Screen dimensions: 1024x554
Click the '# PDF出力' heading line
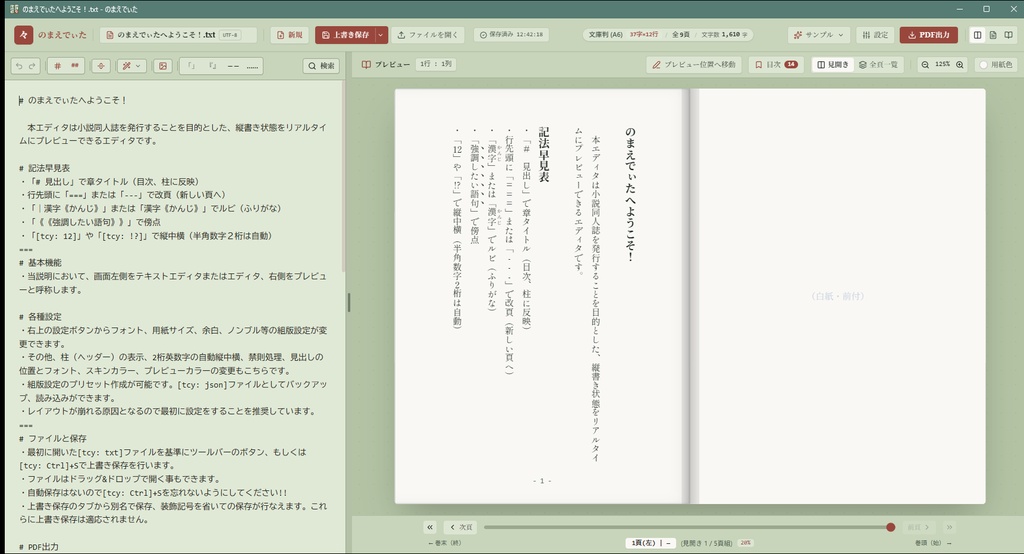point(39,547)
